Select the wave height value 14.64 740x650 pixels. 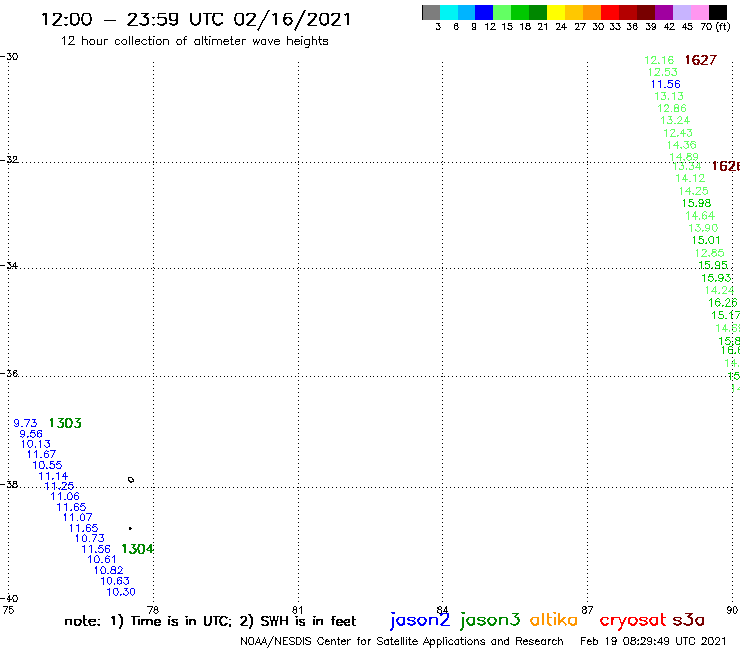700,215
